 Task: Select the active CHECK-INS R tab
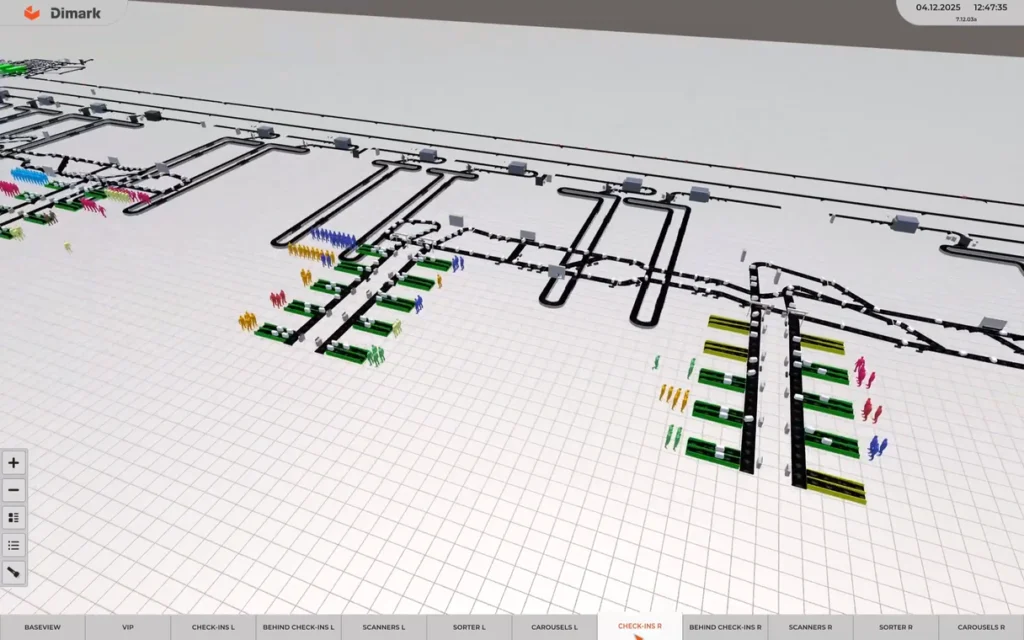coord(640,627)
